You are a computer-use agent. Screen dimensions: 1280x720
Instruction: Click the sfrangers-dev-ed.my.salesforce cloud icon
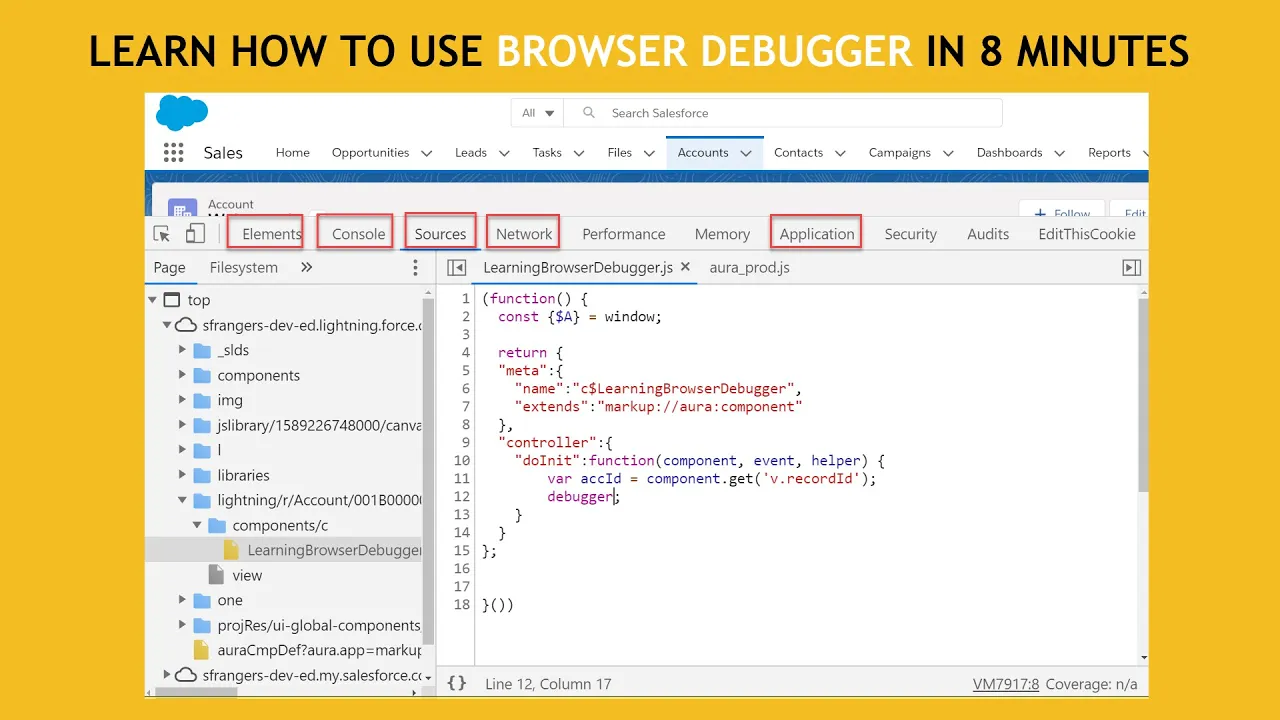[x=186, y=675]
